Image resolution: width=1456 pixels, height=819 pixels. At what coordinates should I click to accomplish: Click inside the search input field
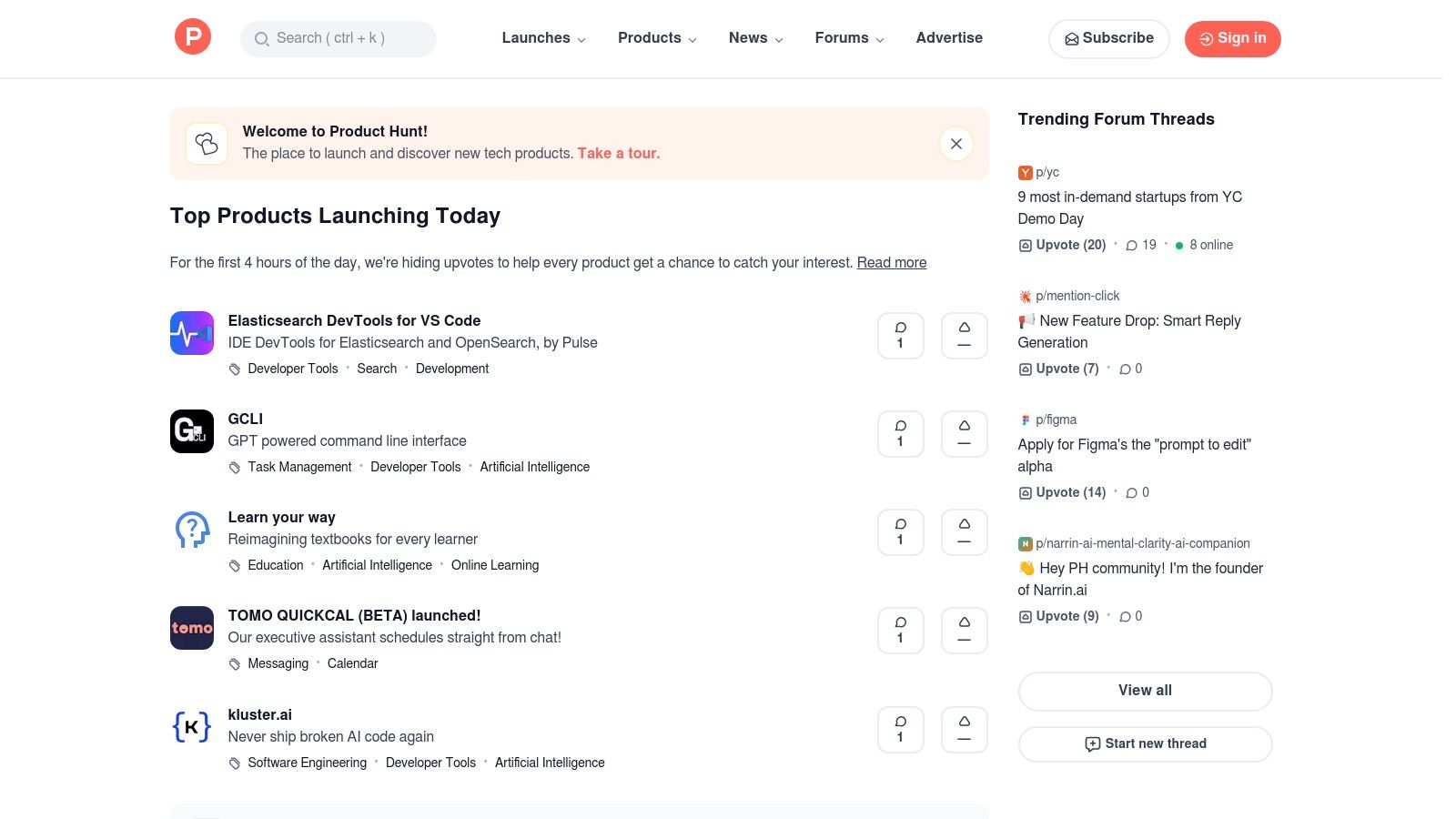point(346,39)
